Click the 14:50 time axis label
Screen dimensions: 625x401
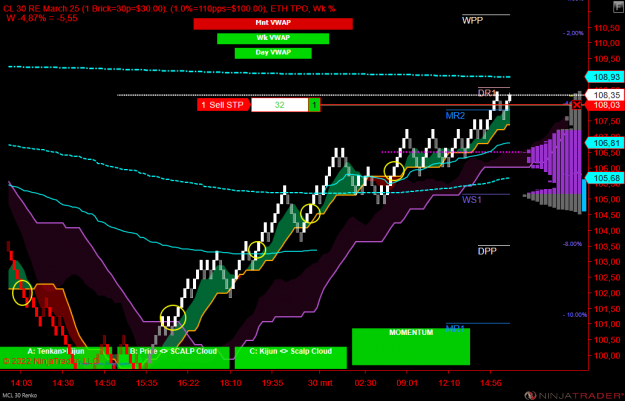pyautogui.click(x=105, y=383)
